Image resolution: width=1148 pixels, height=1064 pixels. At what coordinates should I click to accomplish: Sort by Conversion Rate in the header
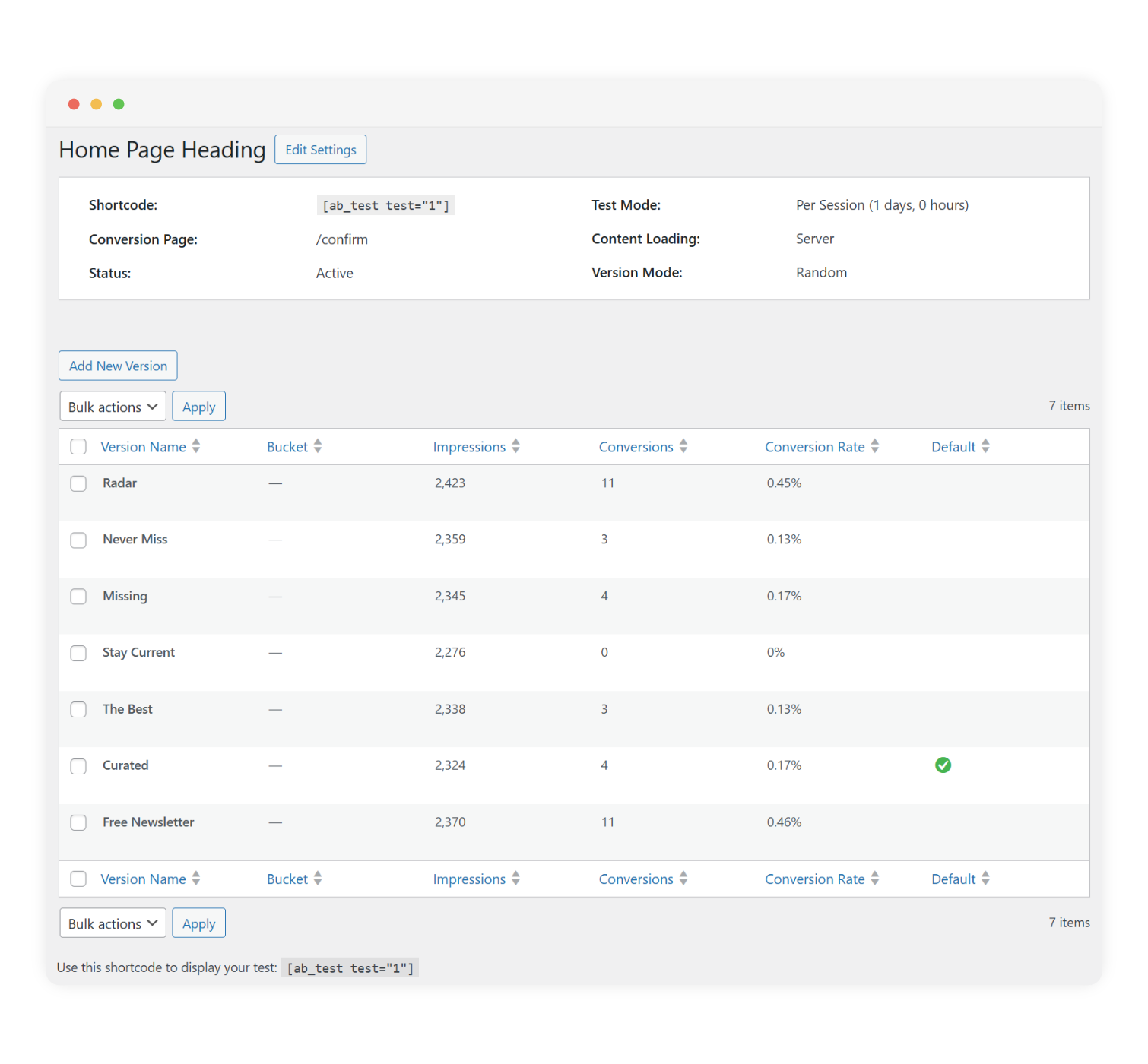coord(814,447)
